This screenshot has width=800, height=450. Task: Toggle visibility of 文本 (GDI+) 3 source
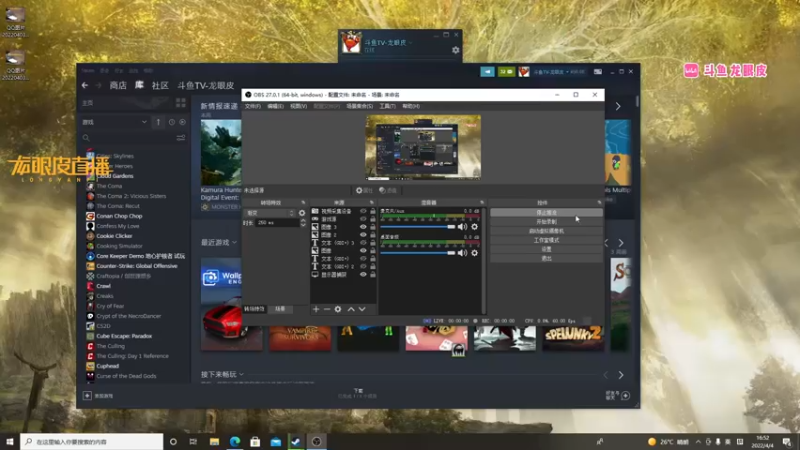(363, 243)
